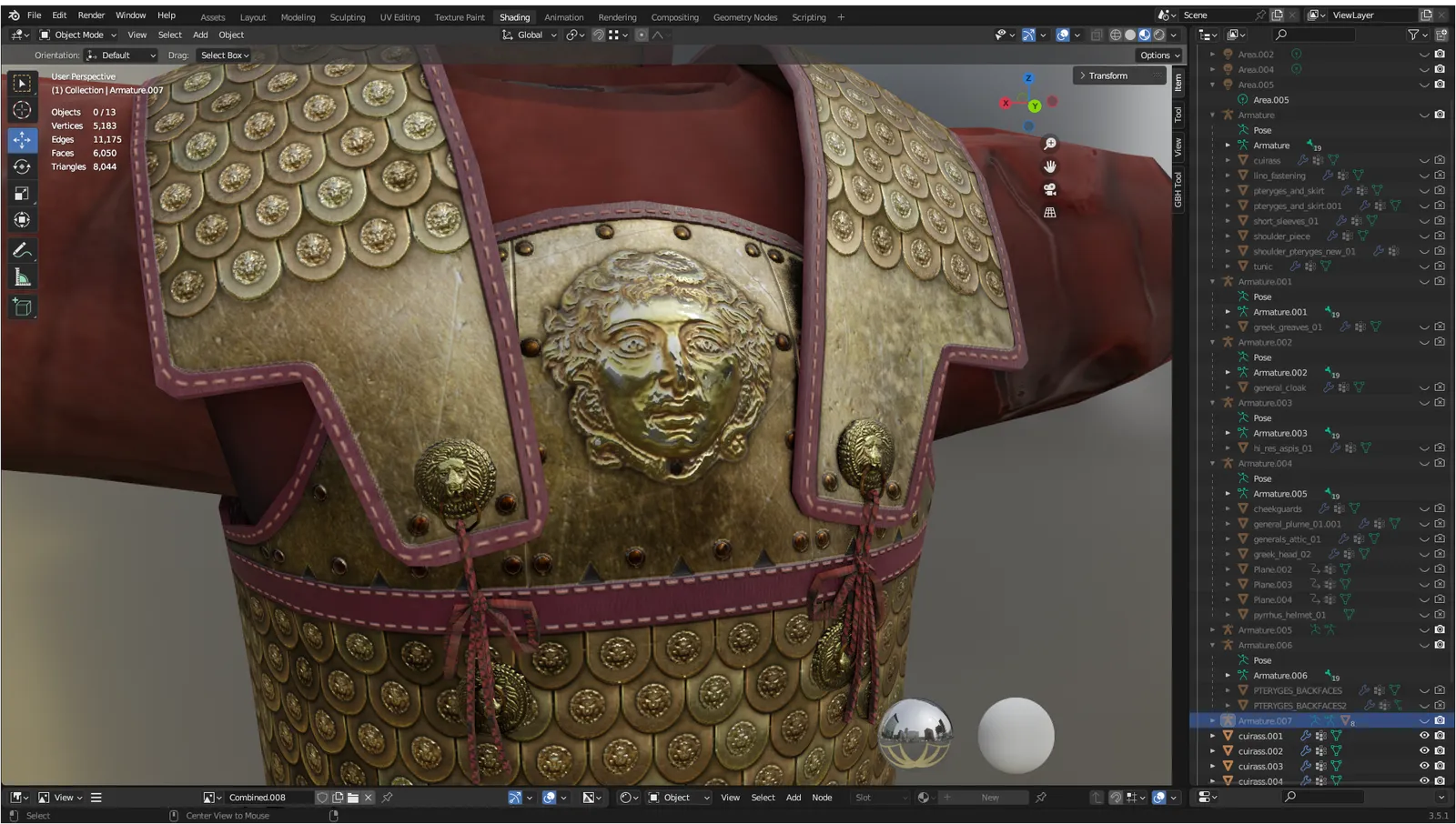
Task: Disable cuirass.003 in renders
Action: pyautogui.click(x=1440, y=766)
